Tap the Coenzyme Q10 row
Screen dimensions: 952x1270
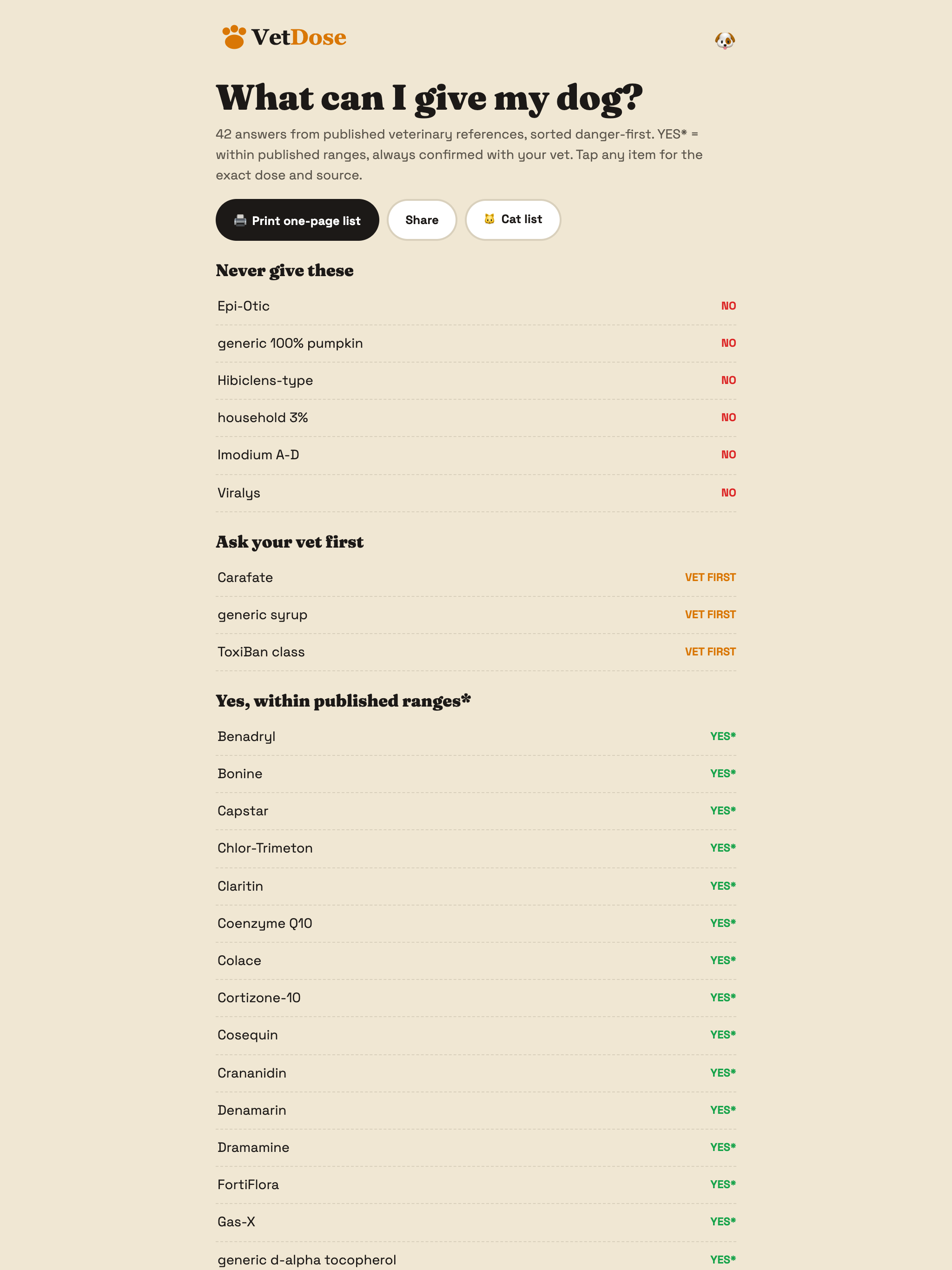tap(476, 924)
